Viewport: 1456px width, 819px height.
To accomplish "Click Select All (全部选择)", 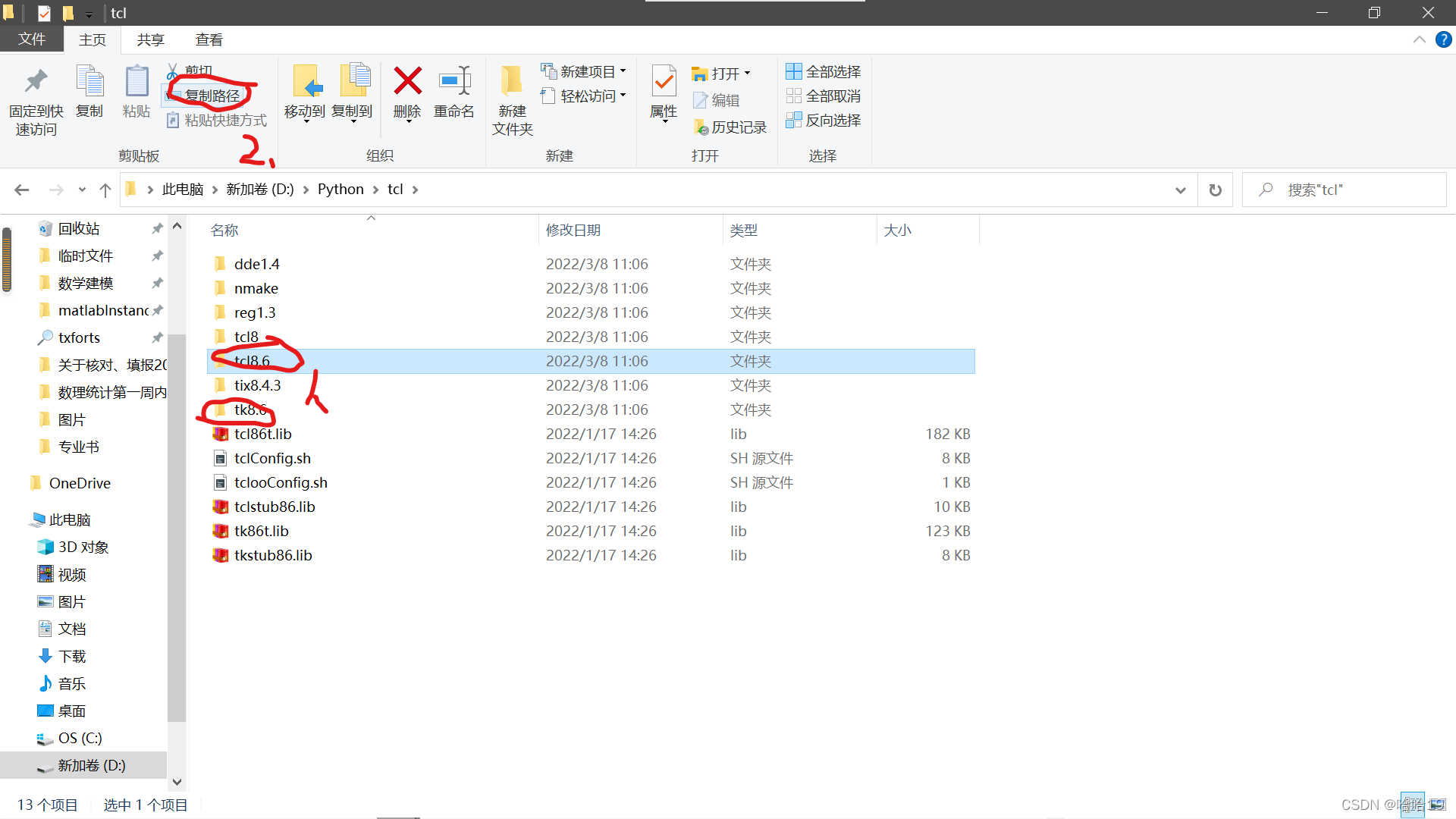I will click(x=824, y=71).
